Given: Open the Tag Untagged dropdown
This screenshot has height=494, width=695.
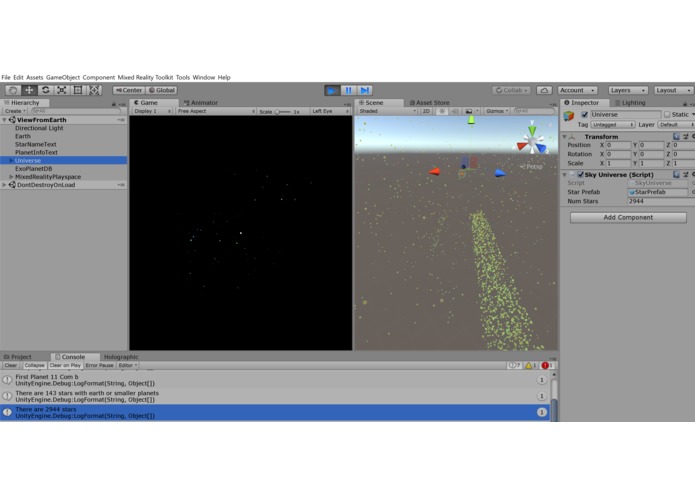Looking at the screenshot, I should click(613, 125).
